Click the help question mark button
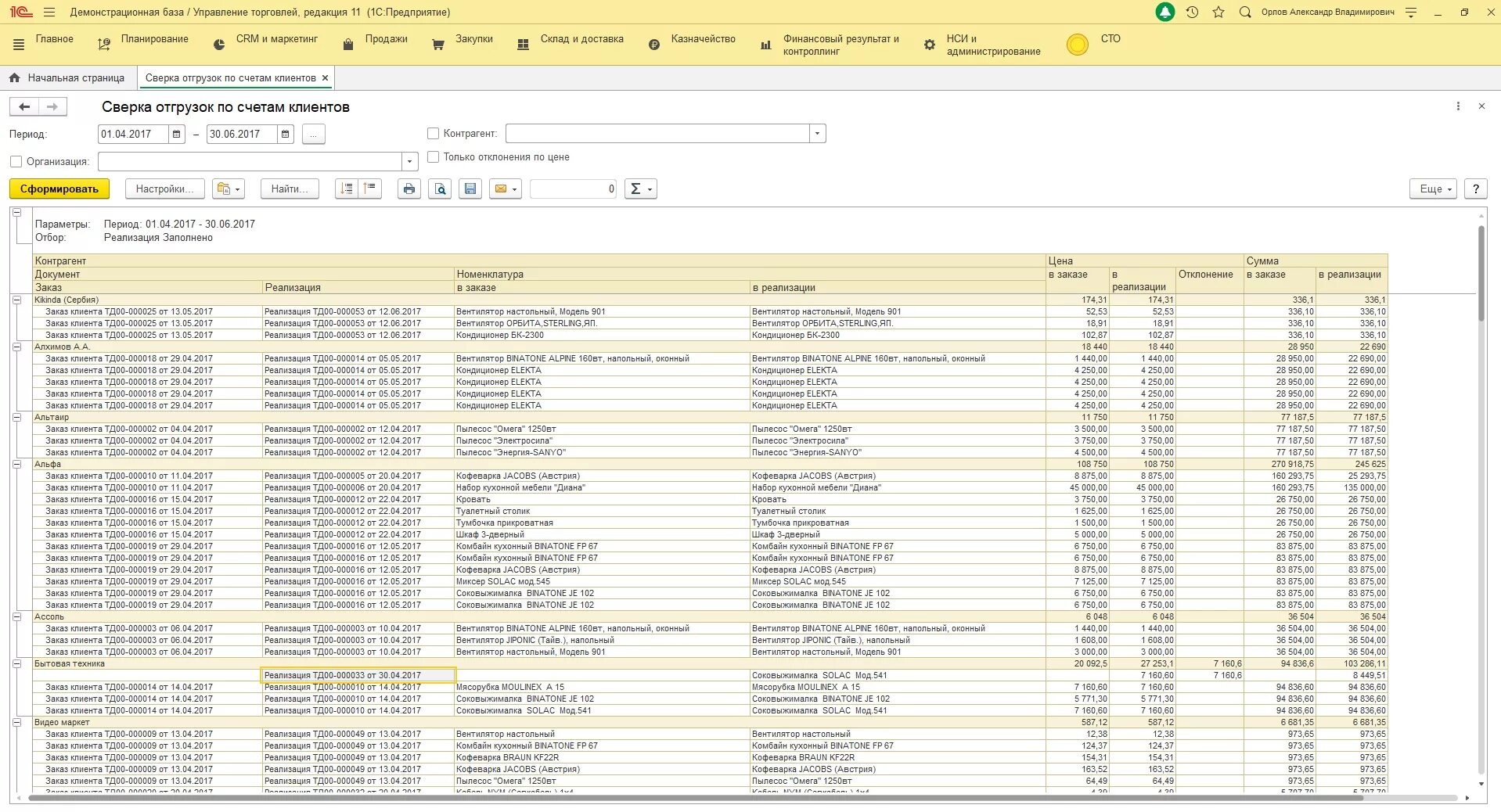1501x812 pixels. 1475,189
